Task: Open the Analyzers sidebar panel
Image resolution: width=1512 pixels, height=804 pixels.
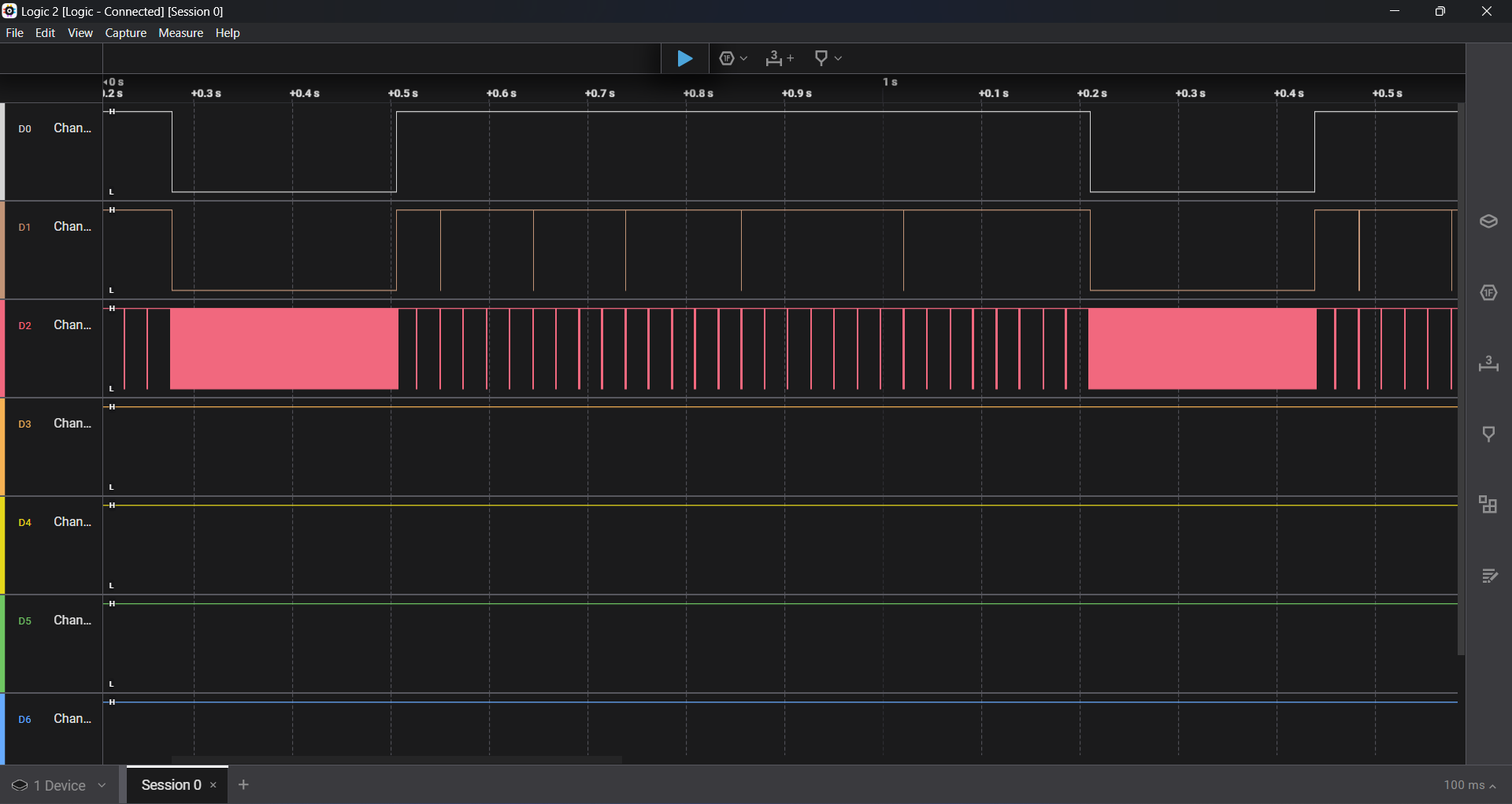Action: click(1488, 292)
